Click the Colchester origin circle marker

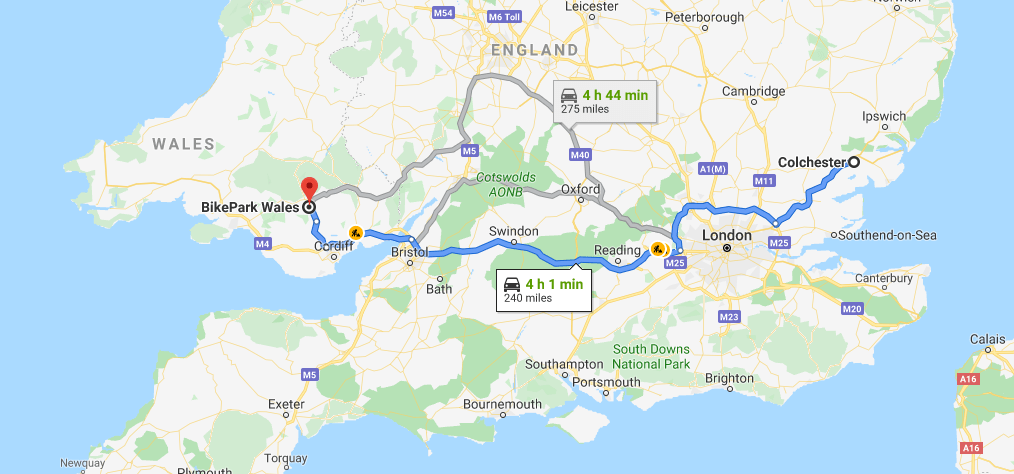[854, 162]
